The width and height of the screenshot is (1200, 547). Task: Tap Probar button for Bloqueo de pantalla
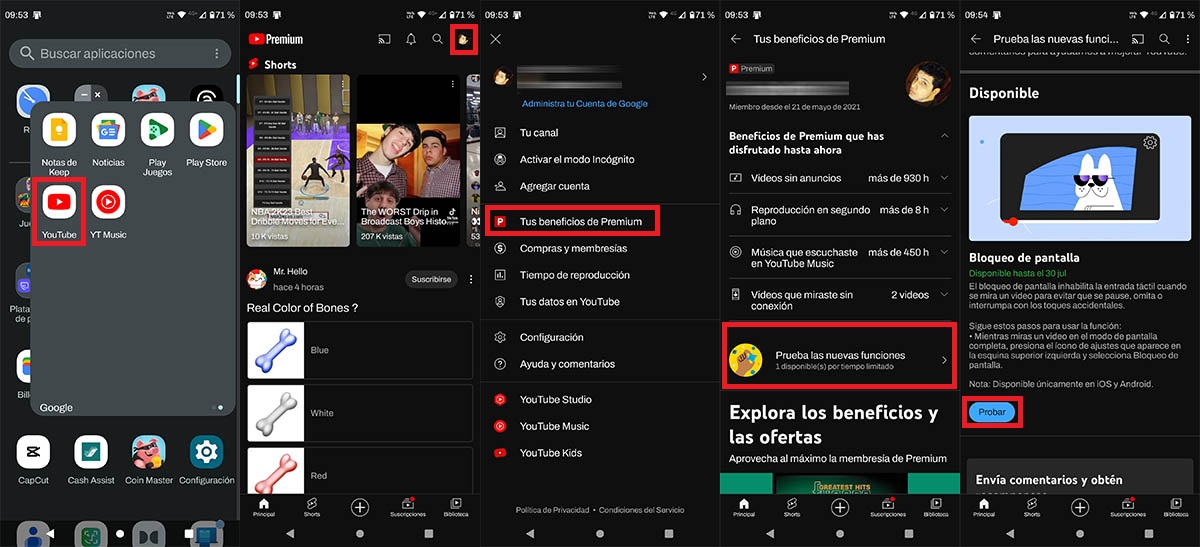[991, 412]
